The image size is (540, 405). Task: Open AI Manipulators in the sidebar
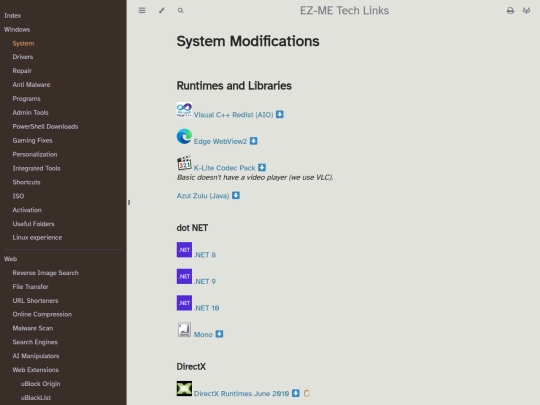[36, 356]
